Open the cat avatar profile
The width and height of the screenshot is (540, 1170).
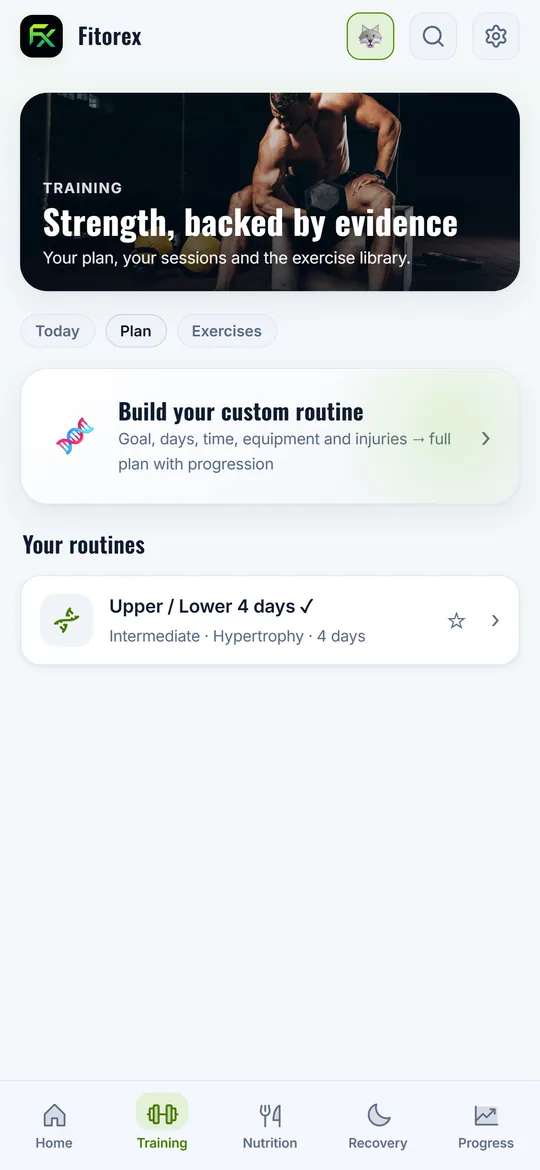371,36
